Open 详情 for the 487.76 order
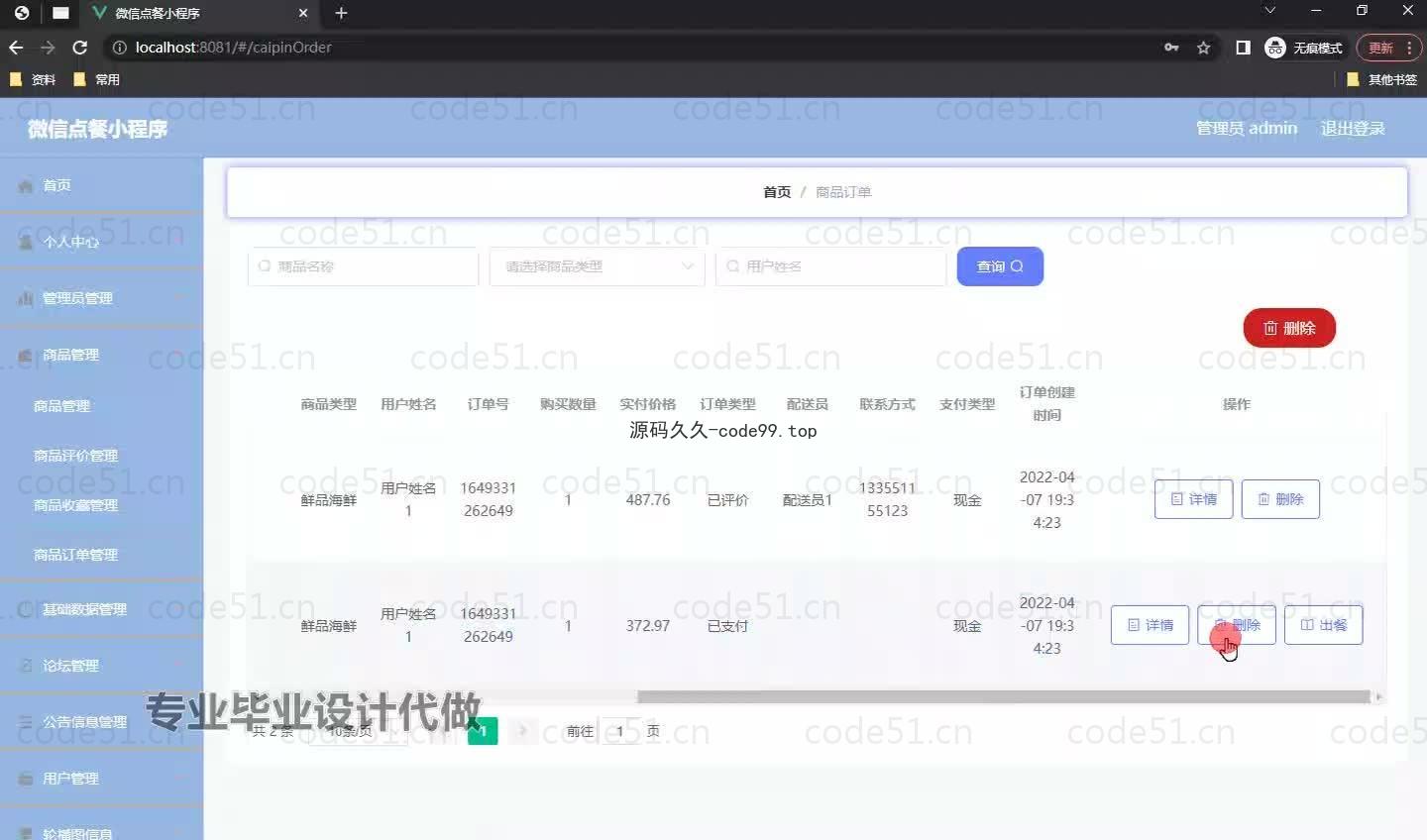Screen dimensions: 1427x840 click(1193, 499)
